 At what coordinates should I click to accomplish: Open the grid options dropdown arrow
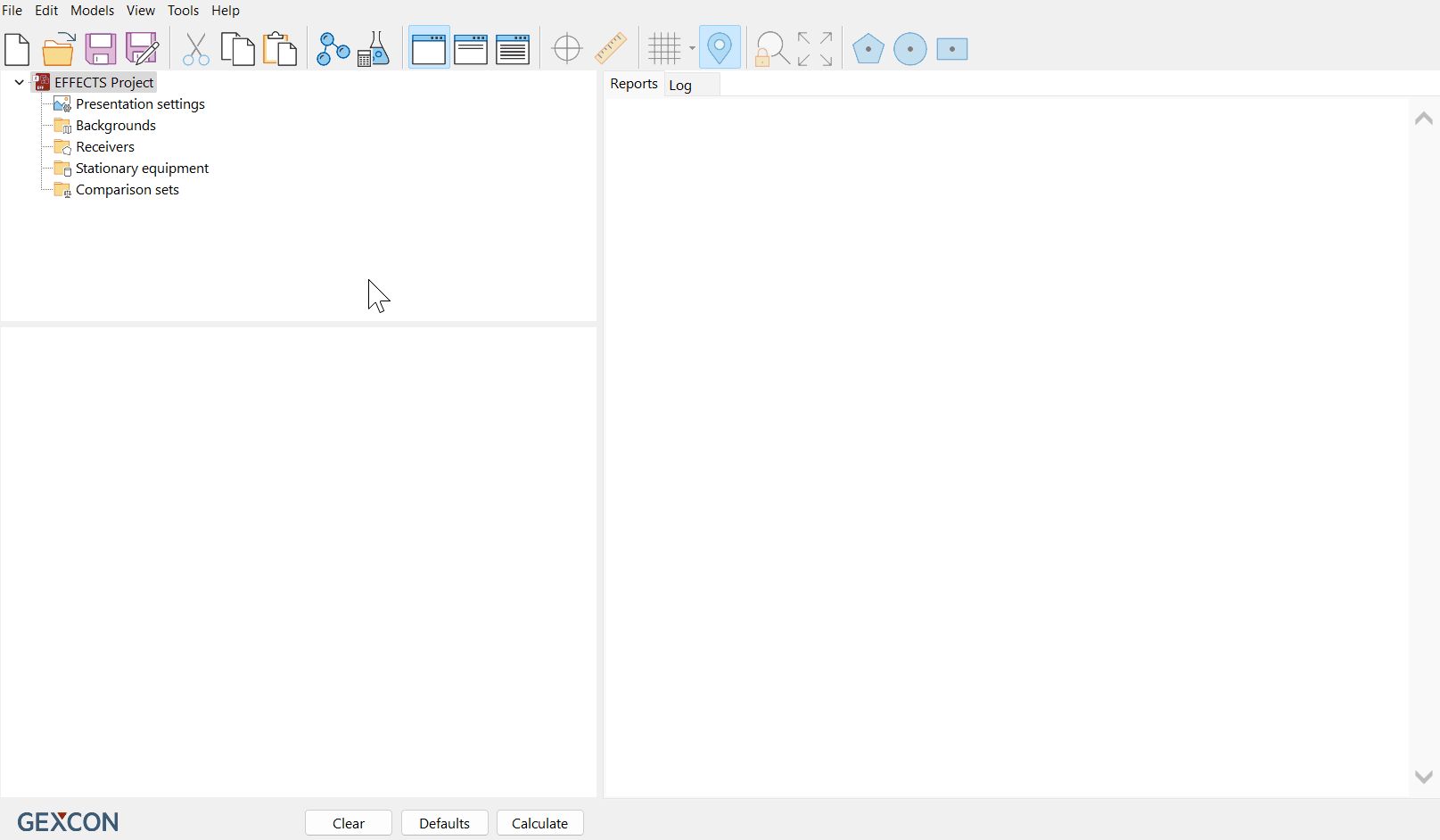click(x=692, y=48)
